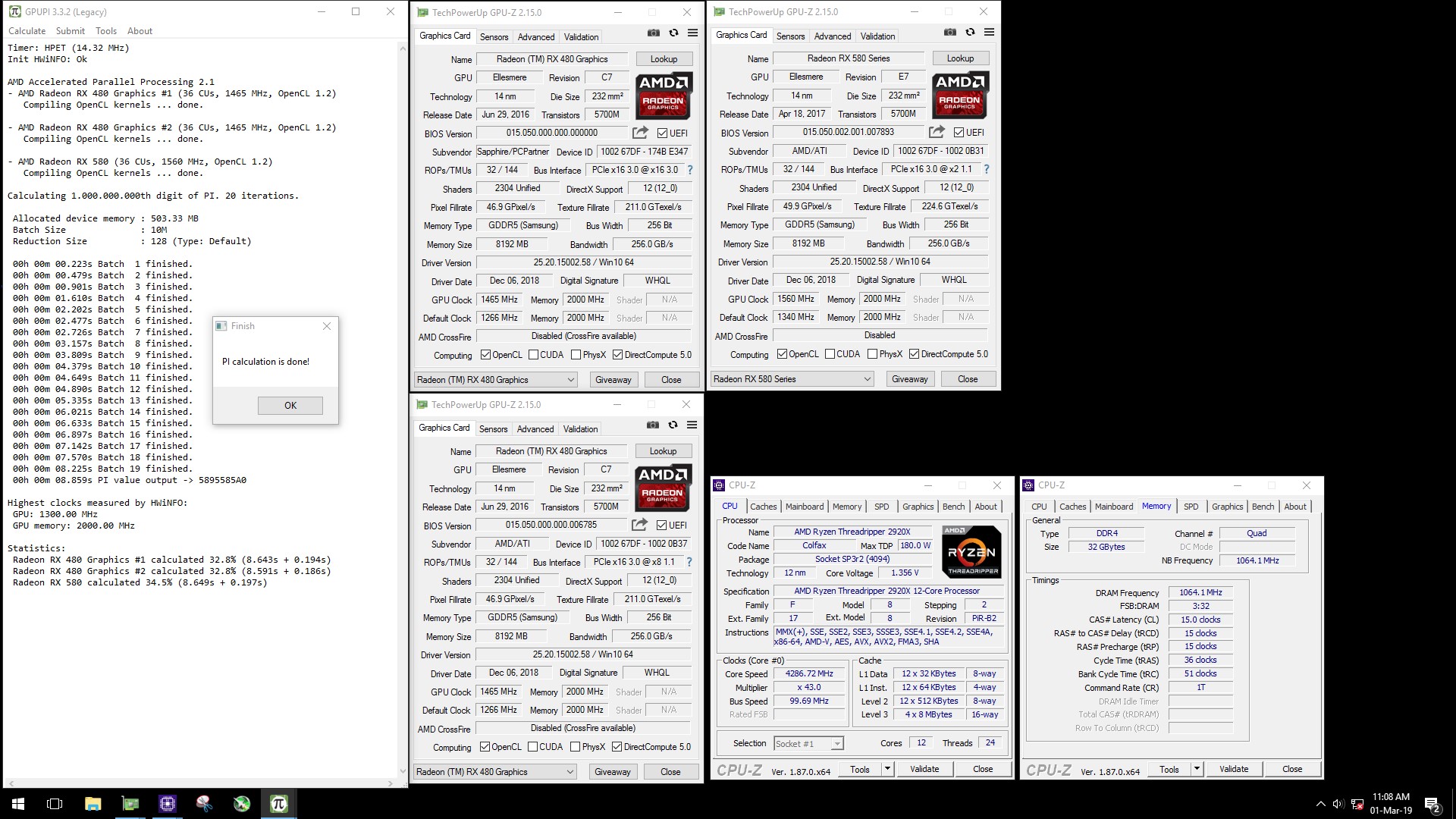Click Lookup button in RX 580 GPU-Z window
1456x819 pixels.
pos(960,58)
